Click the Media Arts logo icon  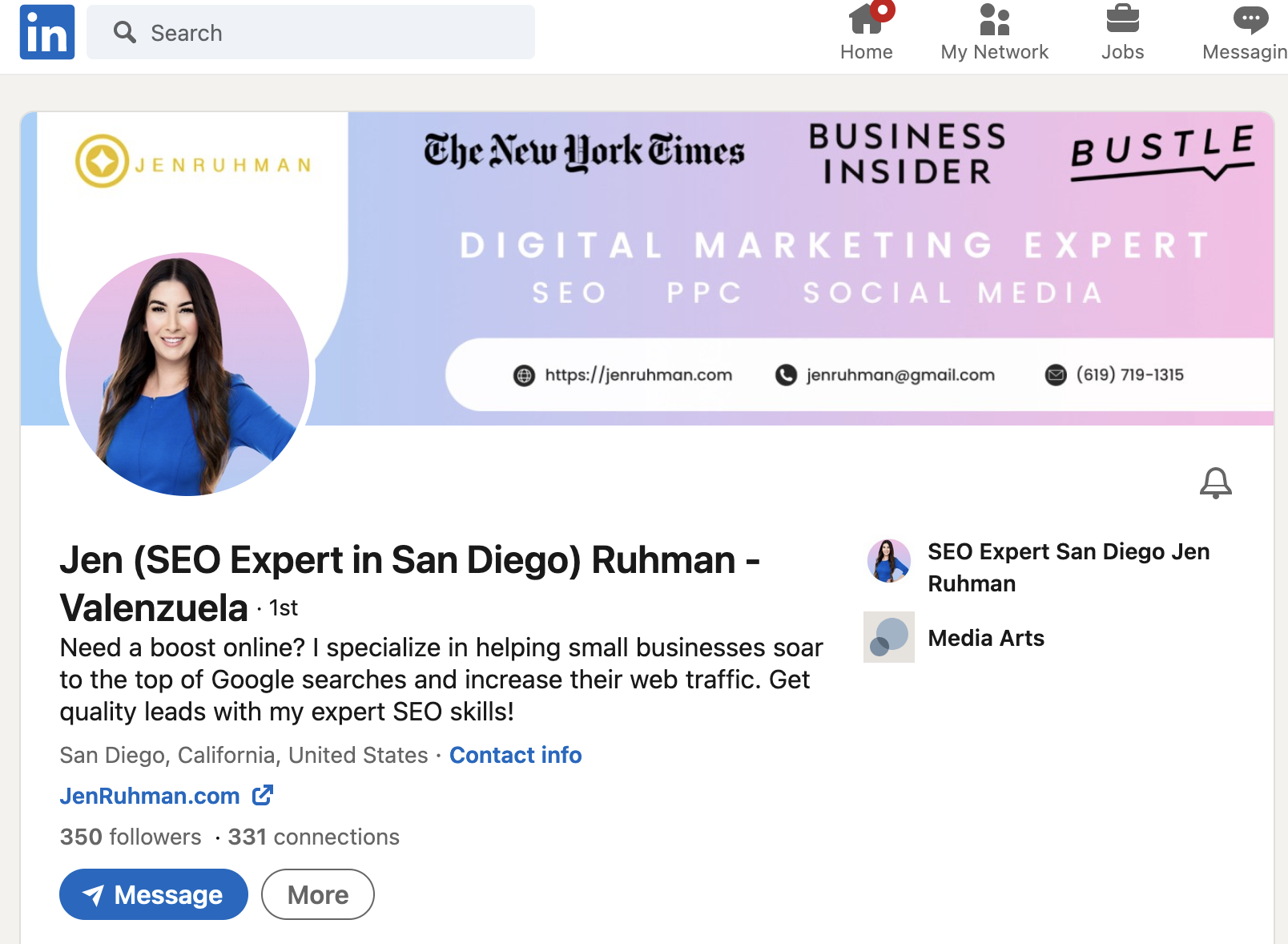coord(889,637)
